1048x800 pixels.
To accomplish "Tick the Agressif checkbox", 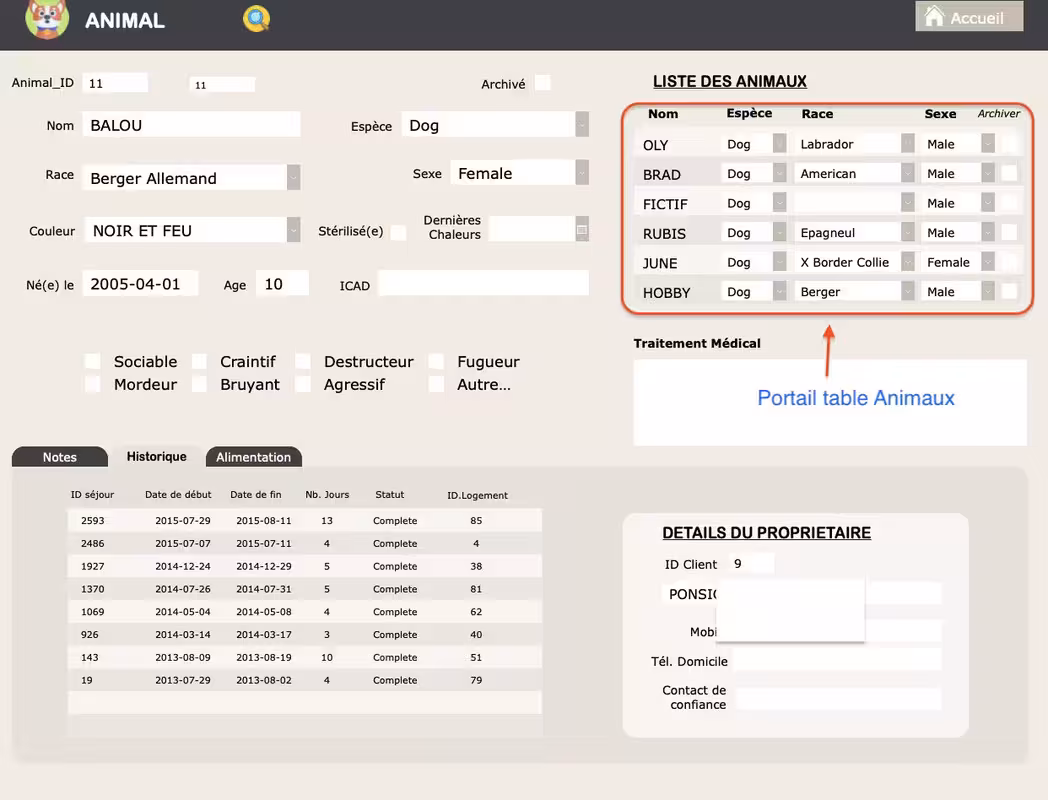I will pos(303,384).
